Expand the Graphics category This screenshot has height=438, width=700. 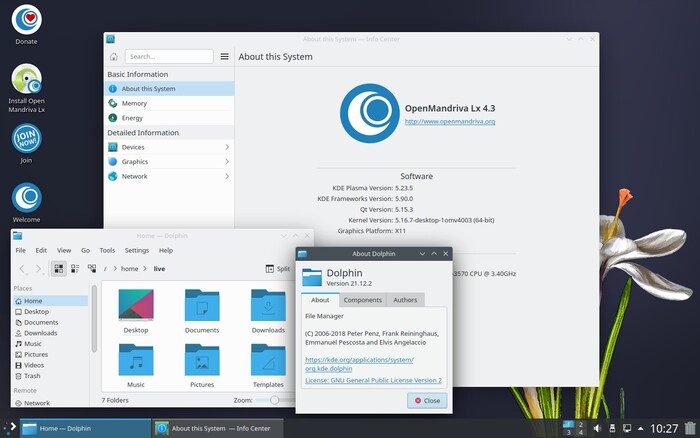click(169, 161)
